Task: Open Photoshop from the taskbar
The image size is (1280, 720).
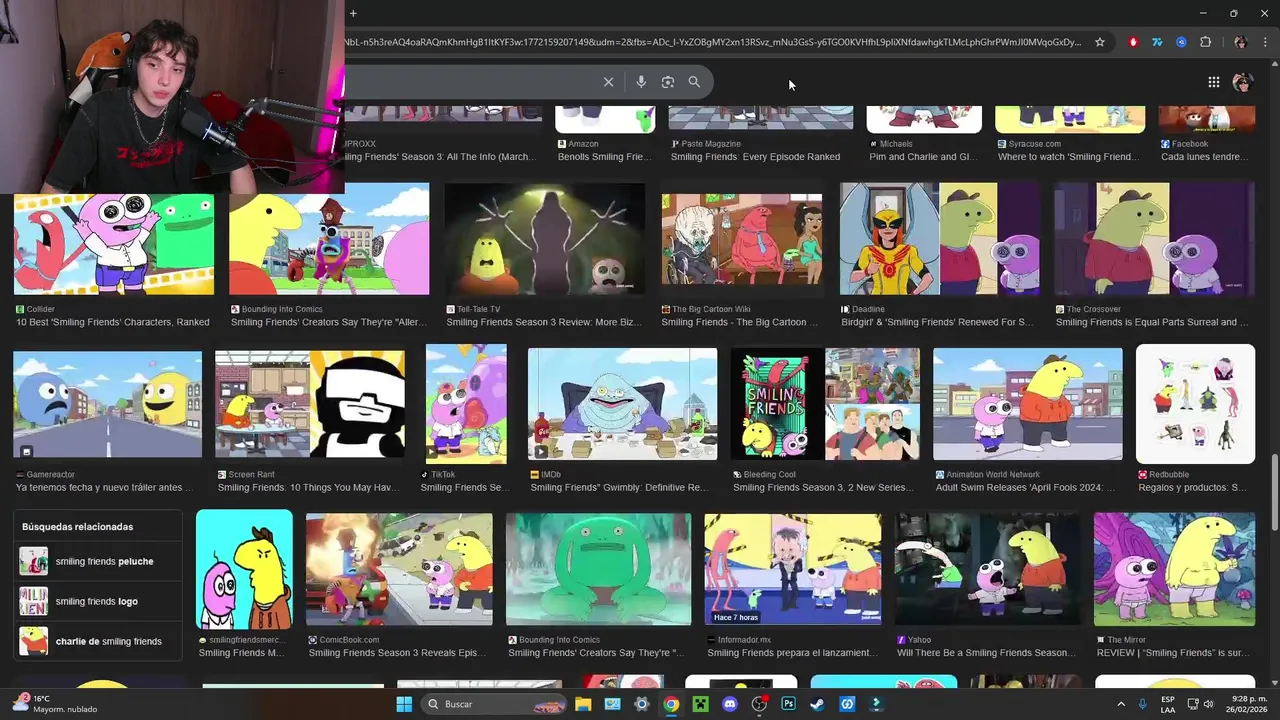Action: pos(788,704)
